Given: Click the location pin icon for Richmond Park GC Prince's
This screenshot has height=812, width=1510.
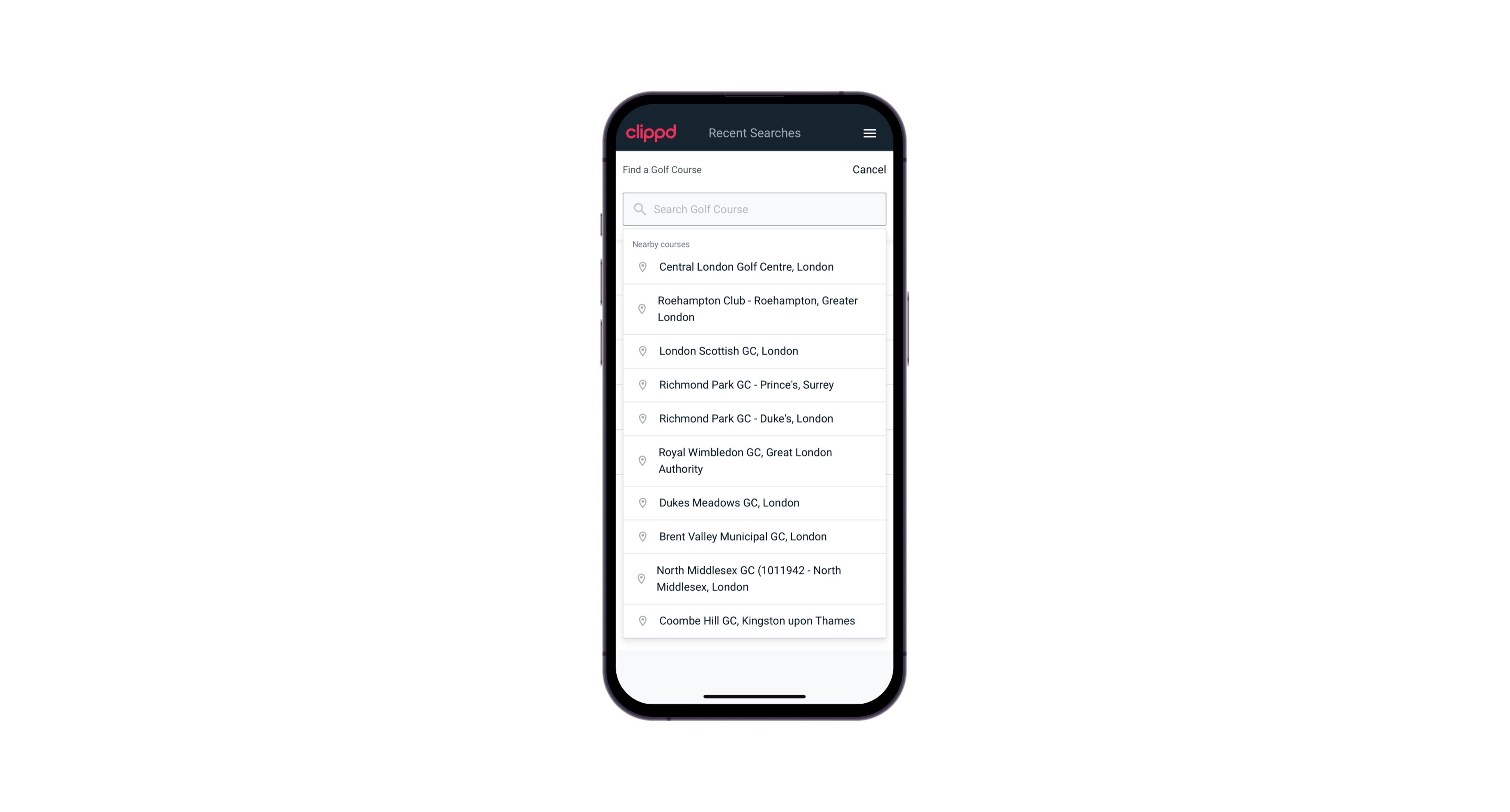Looking at the screenshot, I should [x=643, y=384].
